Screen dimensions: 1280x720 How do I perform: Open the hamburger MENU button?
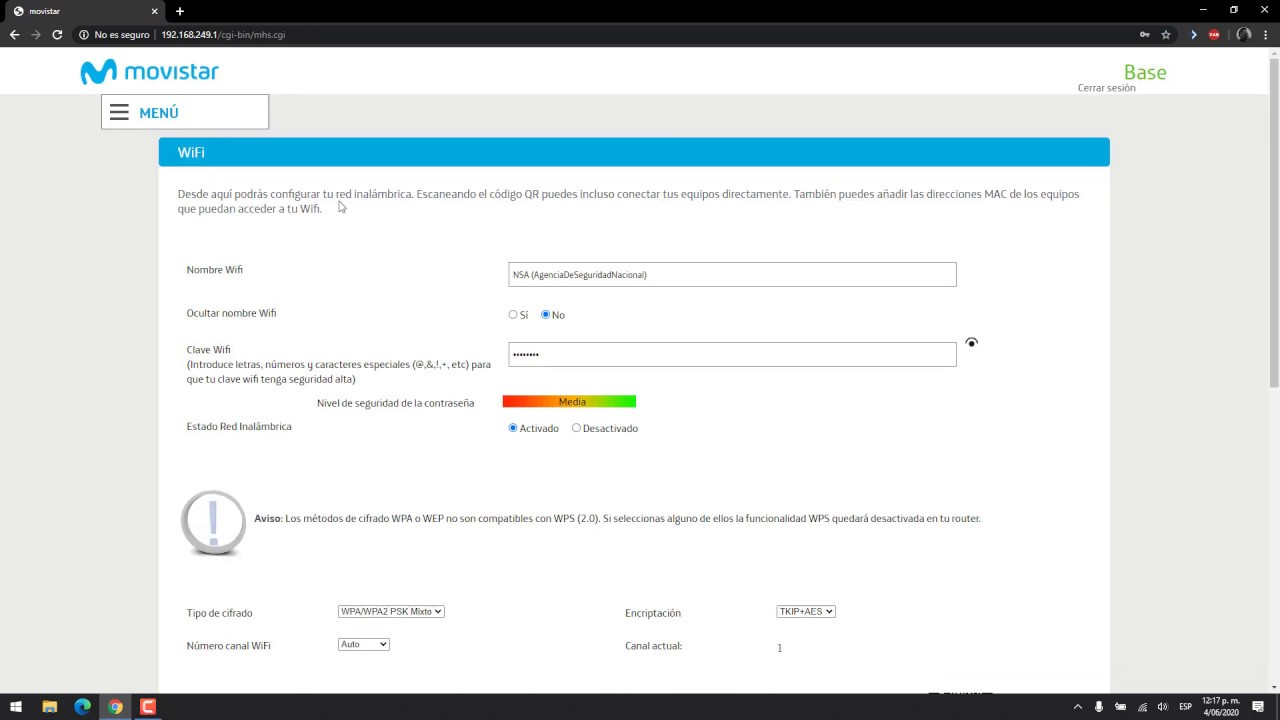[x=185, y=112]
